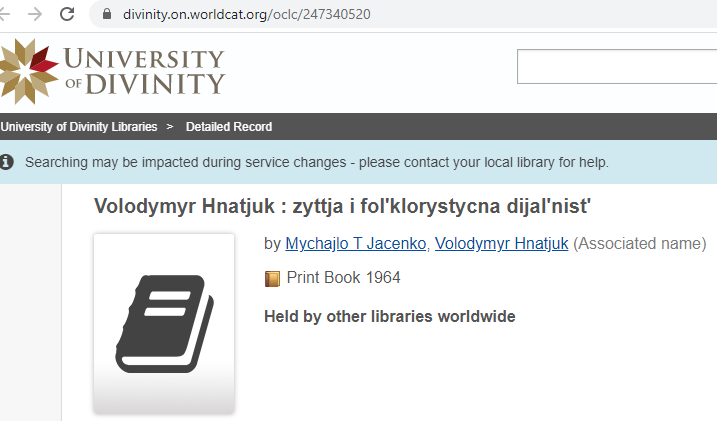Select the Detailed Record breadcrumb

click(229, 127)
